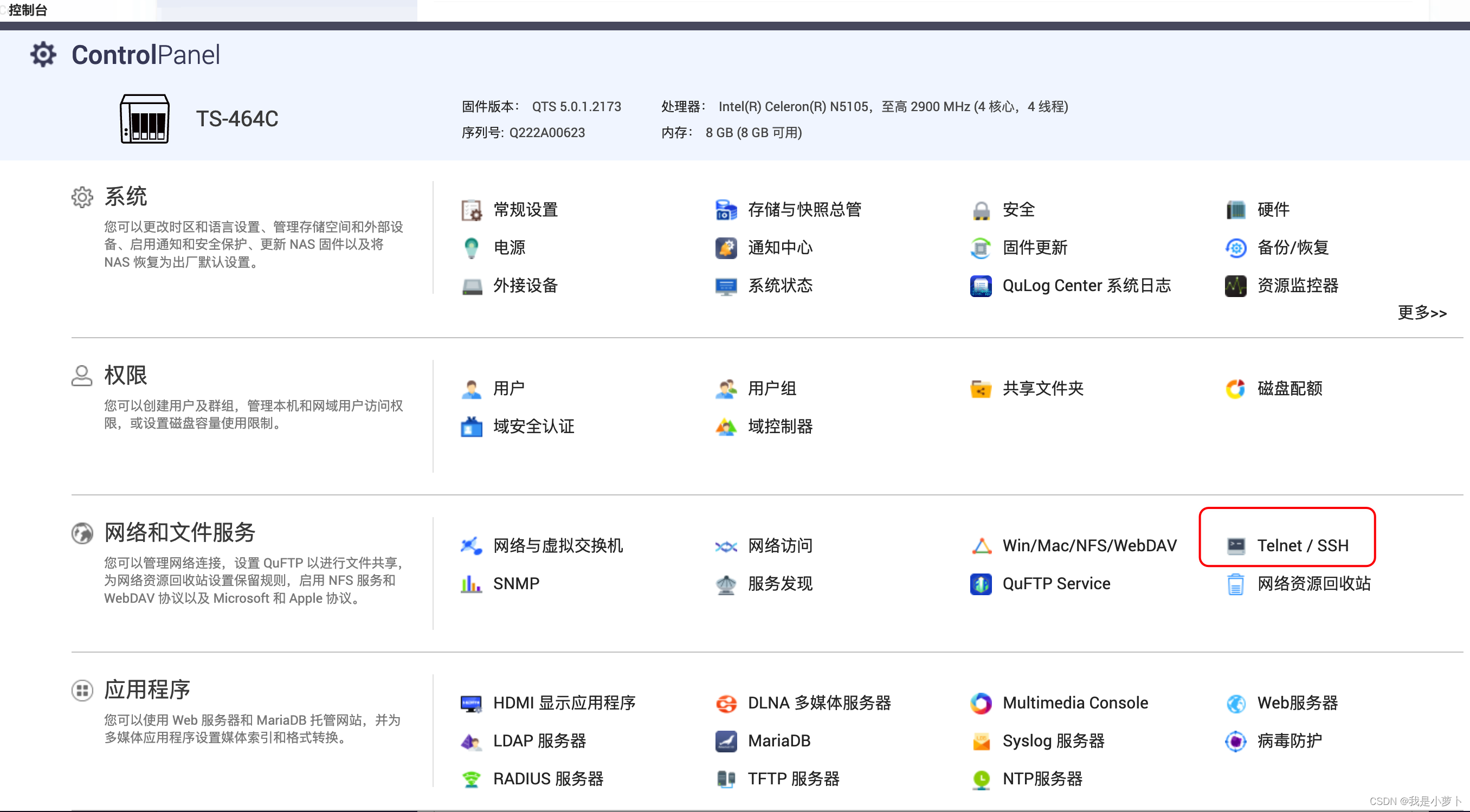Open the Network Recycle Bin (网络资源回收站) icon
This screenshot has width=1470, height=812.
(x=1235, y=584)
